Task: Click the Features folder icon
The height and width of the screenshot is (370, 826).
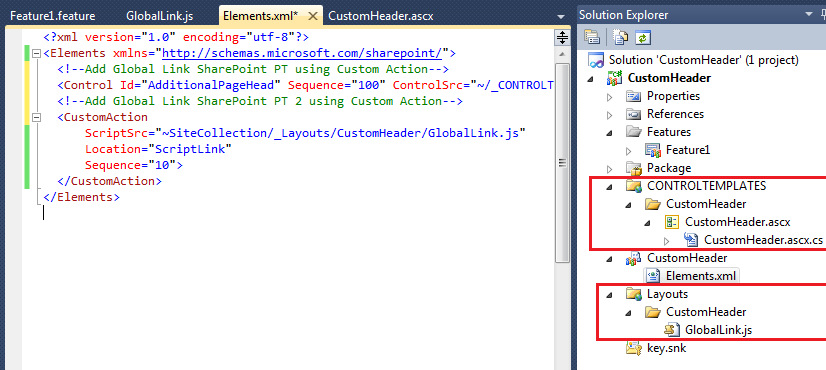Action: [x=633, y=132]
